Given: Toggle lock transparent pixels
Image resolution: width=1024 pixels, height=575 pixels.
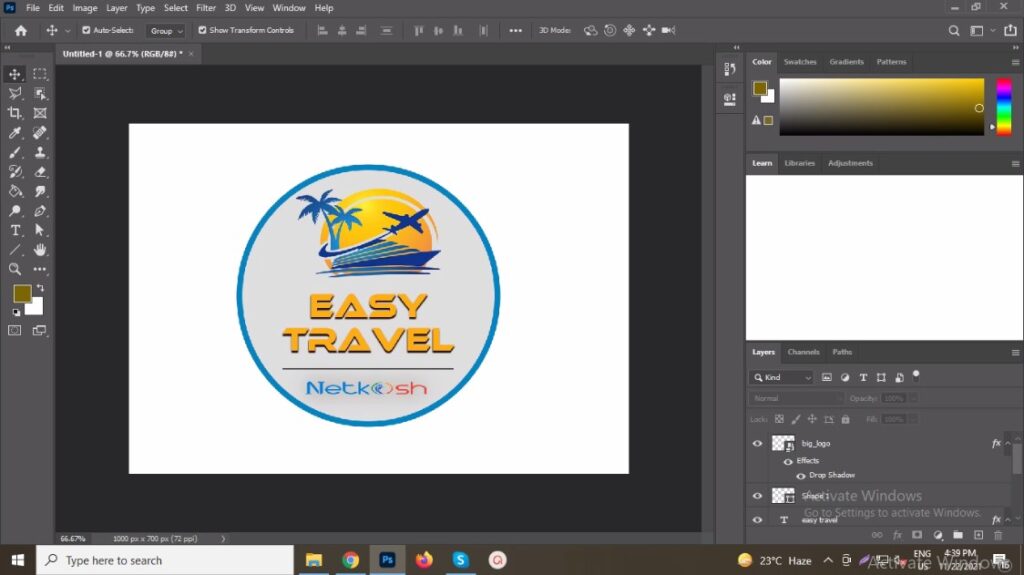Looking at the screenshot, I should 779,419.
